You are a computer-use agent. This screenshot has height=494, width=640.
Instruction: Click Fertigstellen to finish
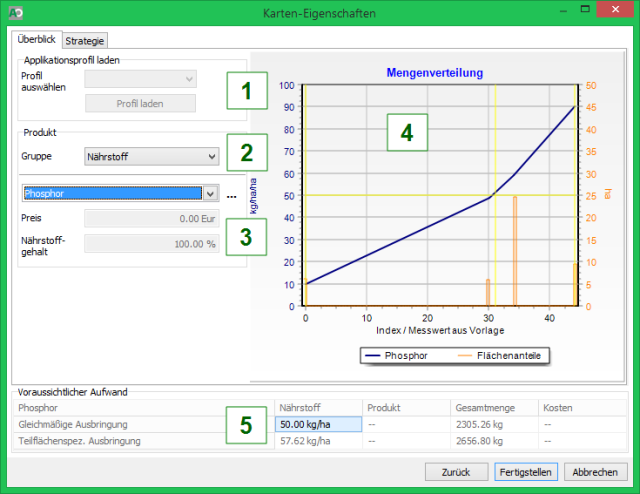pyautogui.click(x=526, y=472)
